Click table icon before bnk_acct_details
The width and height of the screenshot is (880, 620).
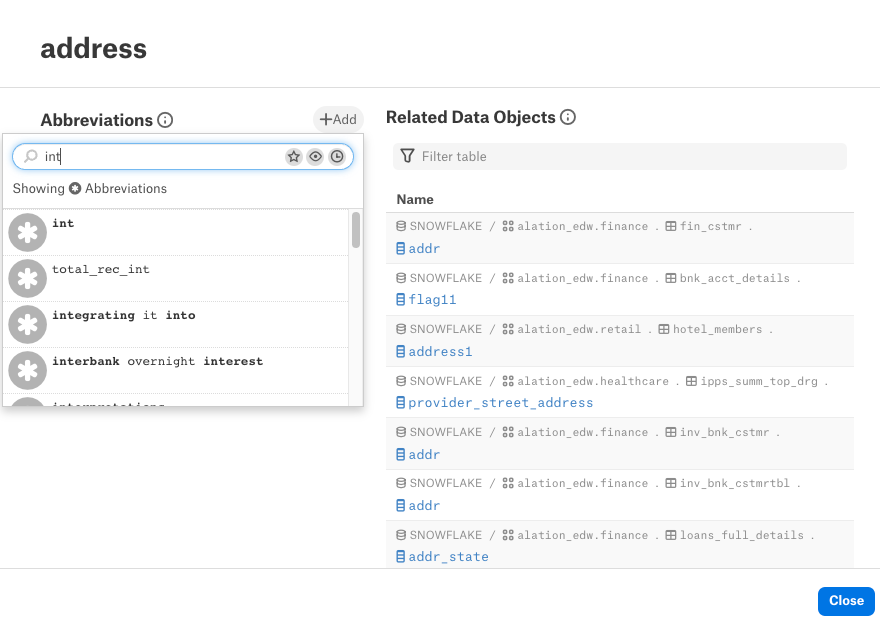(671, 278)
